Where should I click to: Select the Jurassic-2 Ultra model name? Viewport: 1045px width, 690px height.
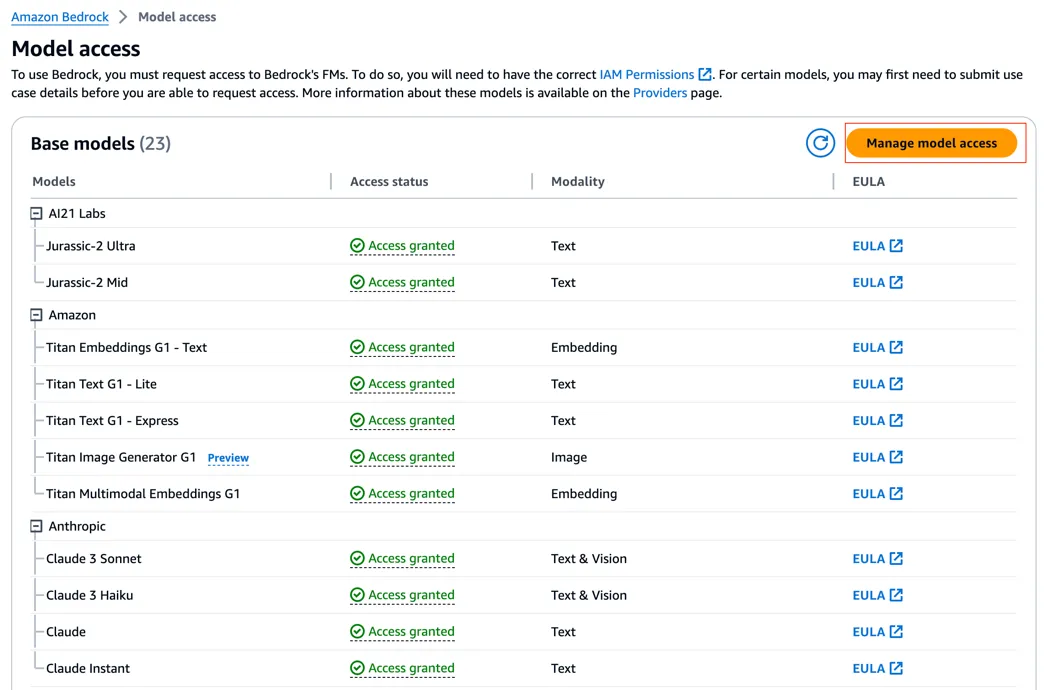91,246
